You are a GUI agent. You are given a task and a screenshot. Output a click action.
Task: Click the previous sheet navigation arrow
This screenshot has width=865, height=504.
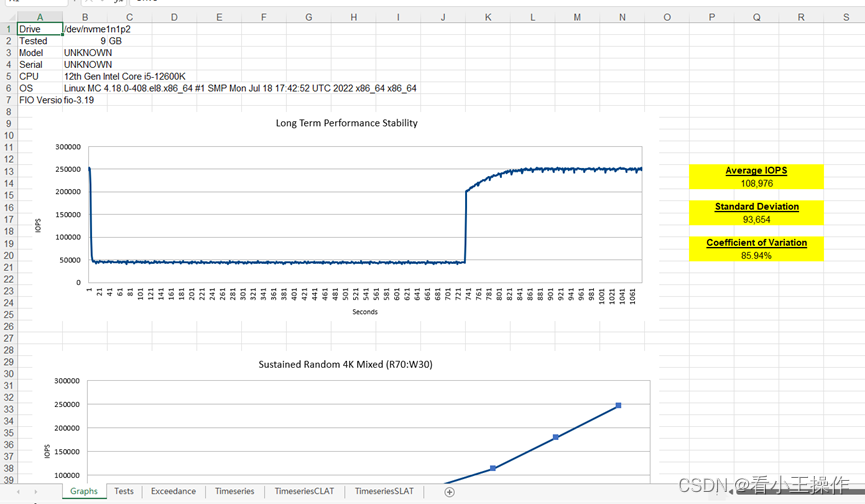[x=18, y=491]
